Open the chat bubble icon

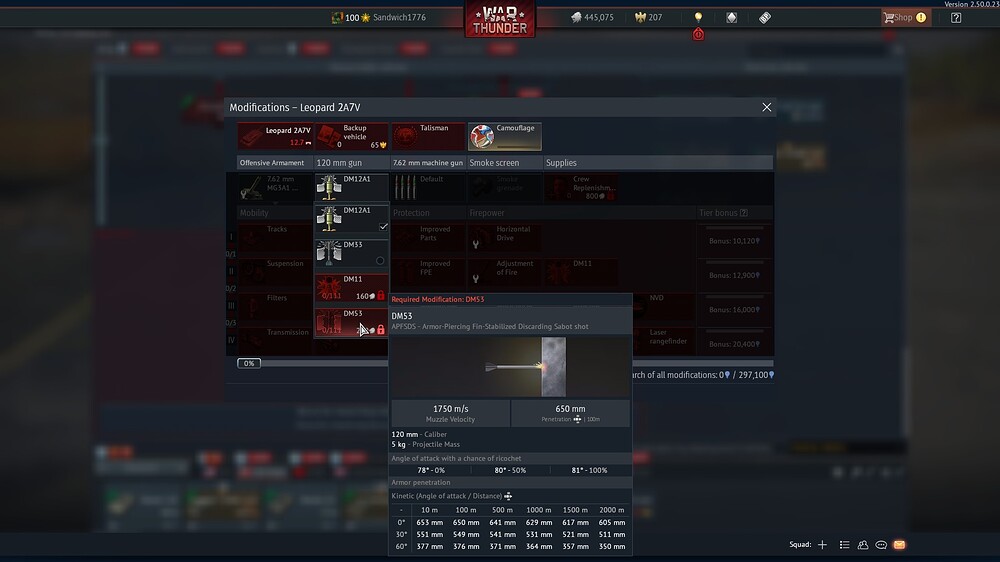(881, 545)
